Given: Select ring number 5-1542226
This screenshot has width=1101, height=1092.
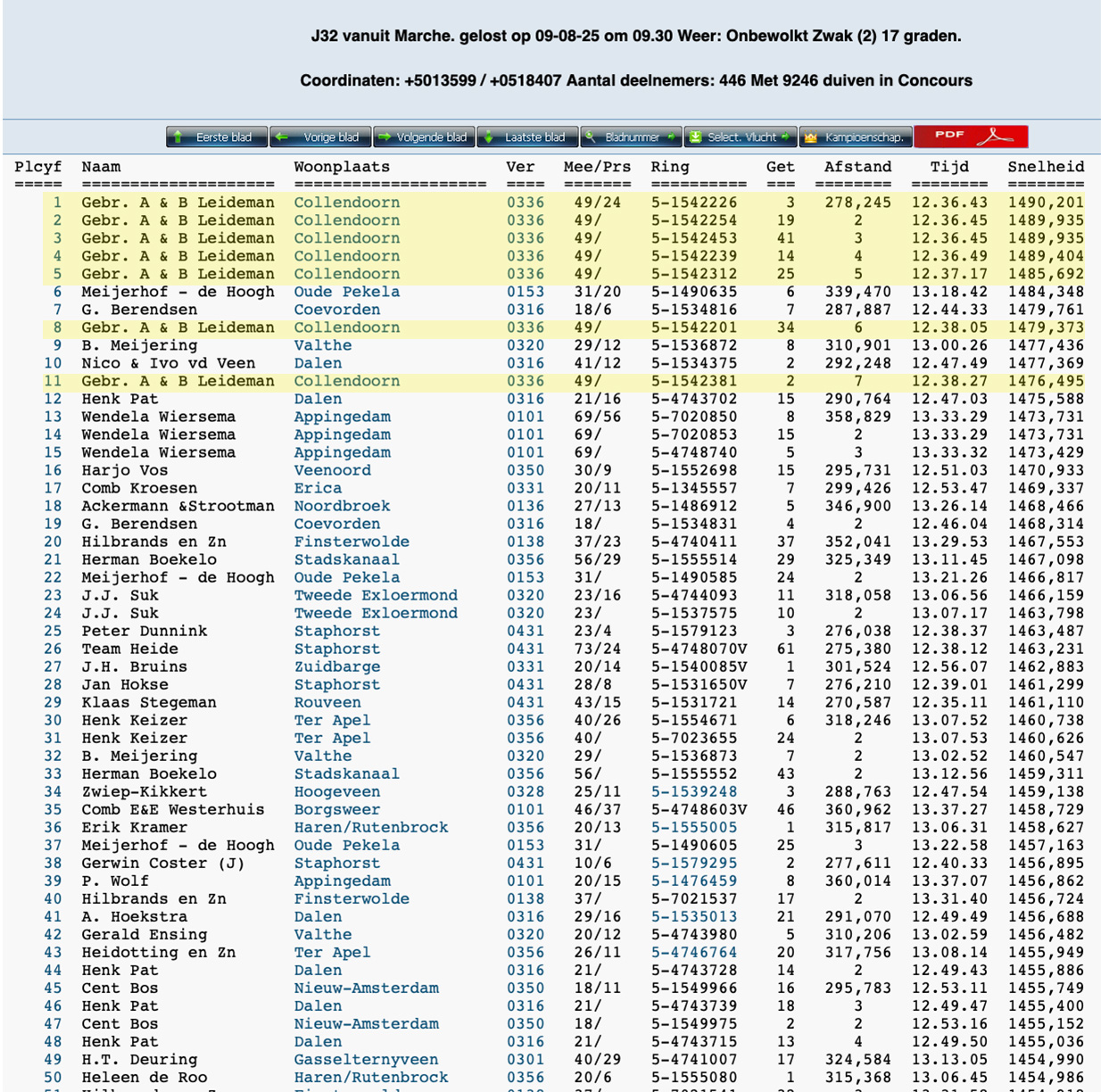Looking at the screenshot, I should click(694, 203).
